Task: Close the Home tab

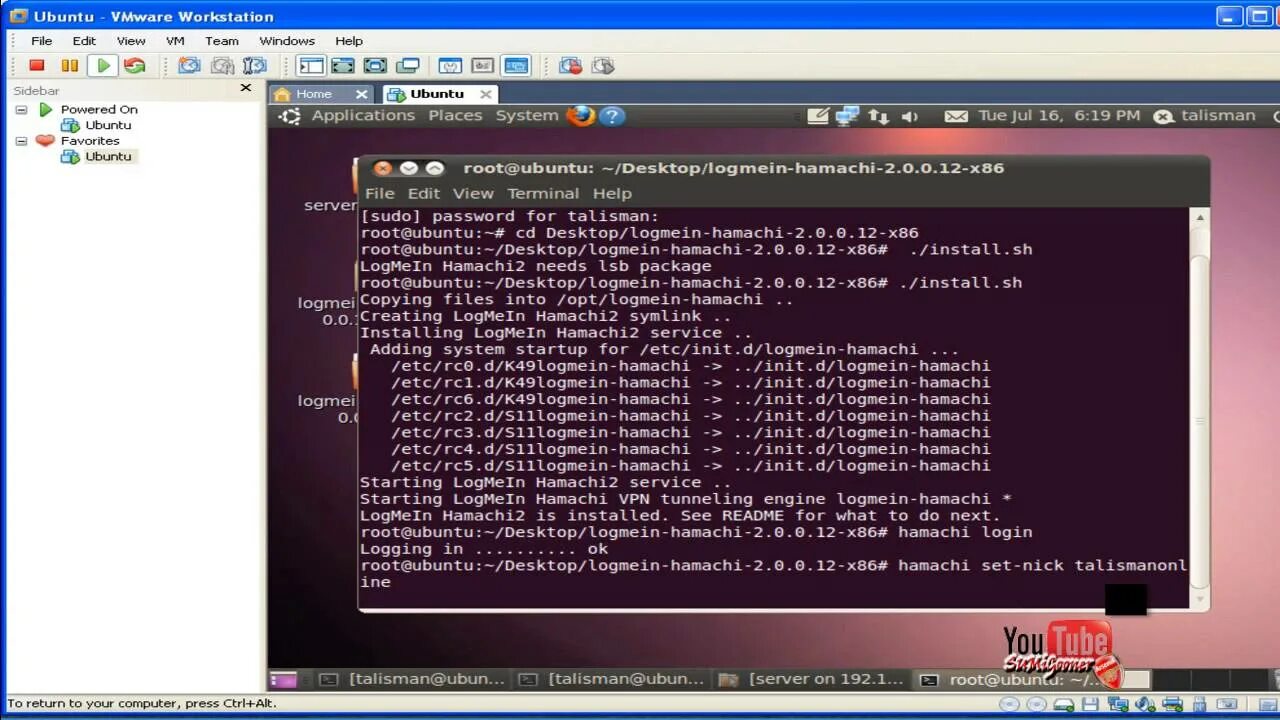Action: pos(362,94)
